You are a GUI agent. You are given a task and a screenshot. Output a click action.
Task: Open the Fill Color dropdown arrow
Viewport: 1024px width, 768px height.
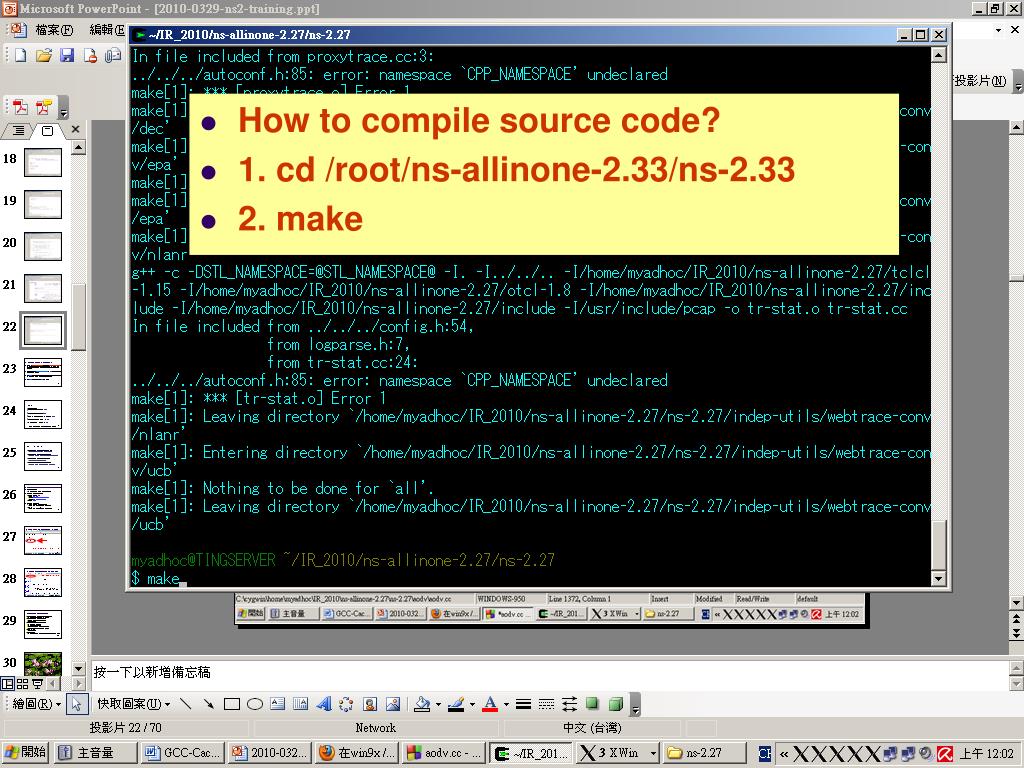point(438,704)
